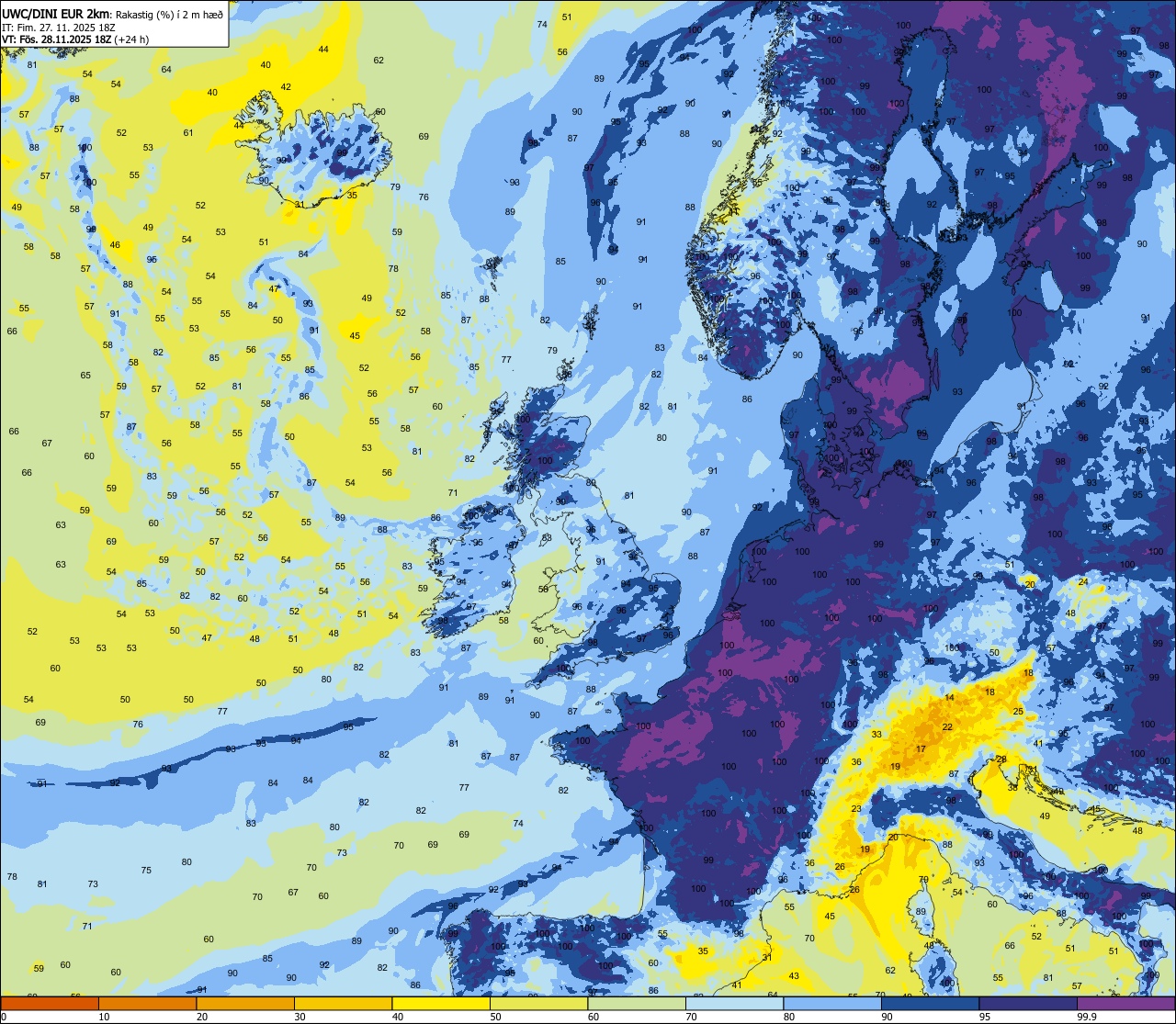Click the legend swatch between 0 and 10
The width and height of the screenshot is (1176, 1024).
[50, 1003]
